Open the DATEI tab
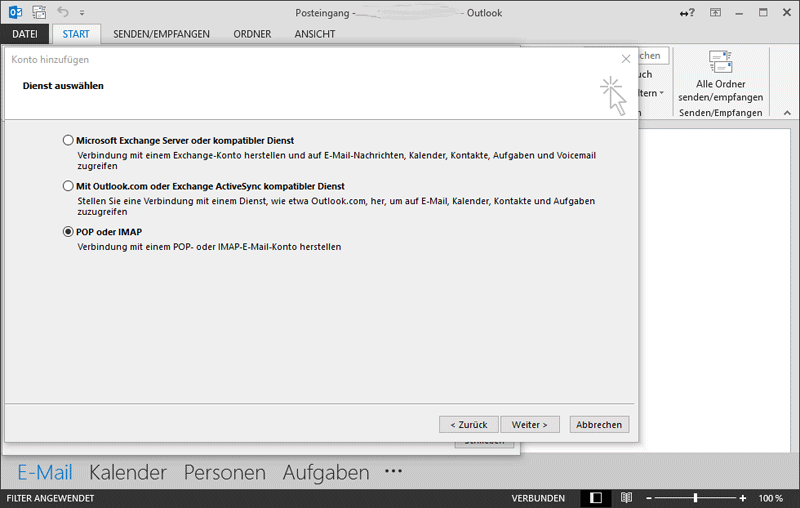This screenshot has width=800, height=508. pos(25,33)
